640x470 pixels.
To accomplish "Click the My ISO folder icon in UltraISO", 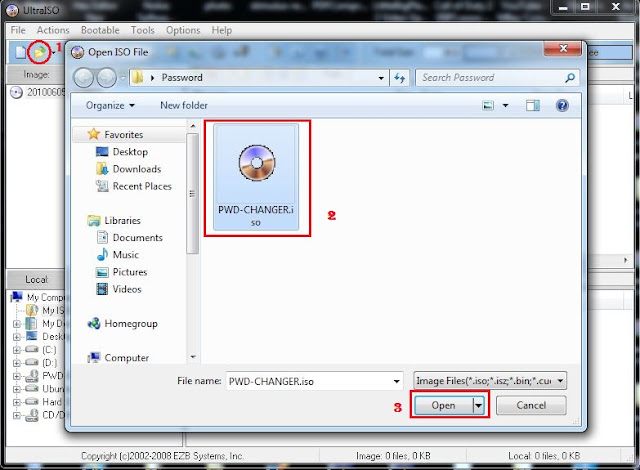I will [x=32, y=310].
